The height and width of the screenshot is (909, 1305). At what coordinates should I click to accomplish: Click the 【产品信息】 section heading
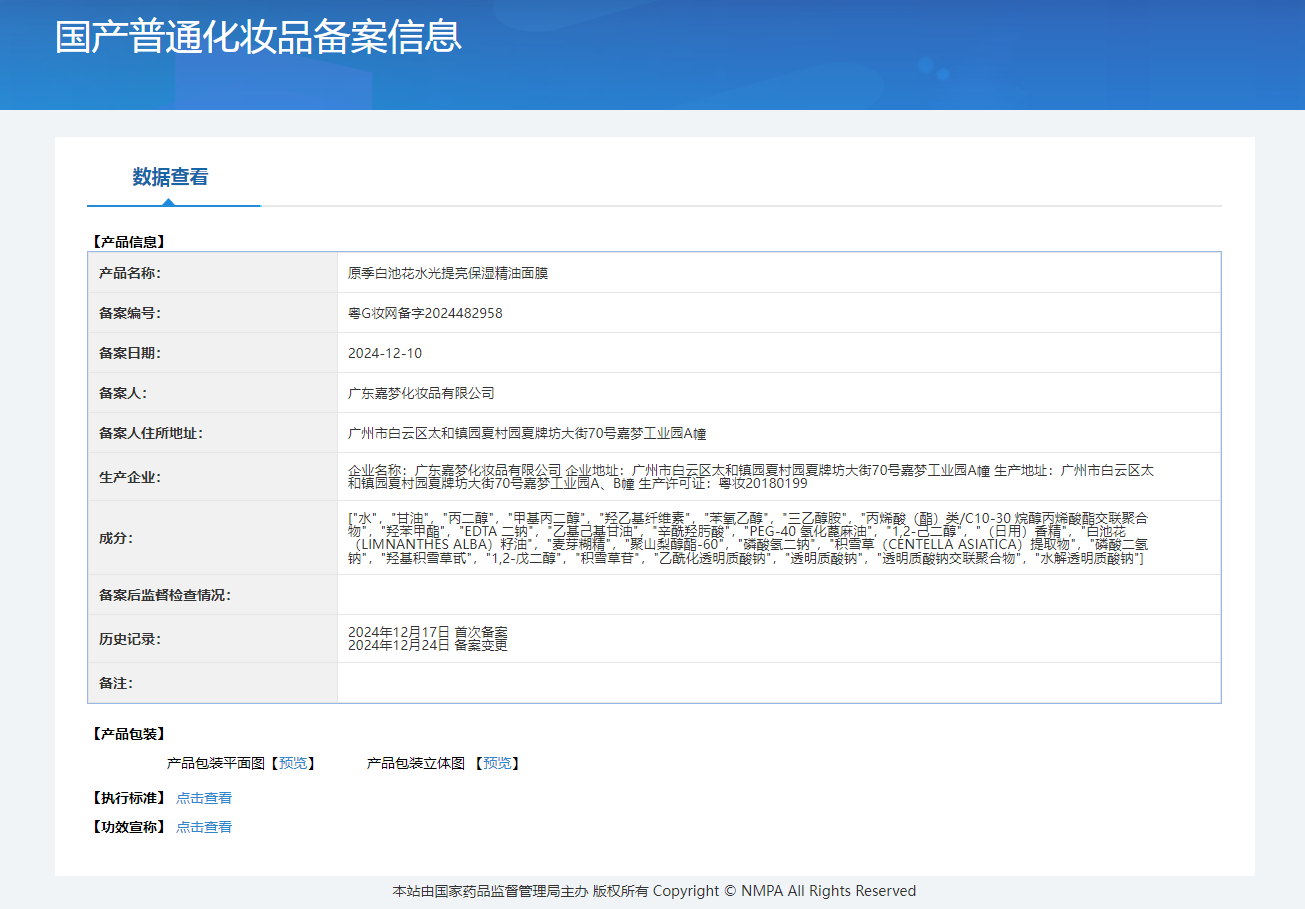click(128, 241)
